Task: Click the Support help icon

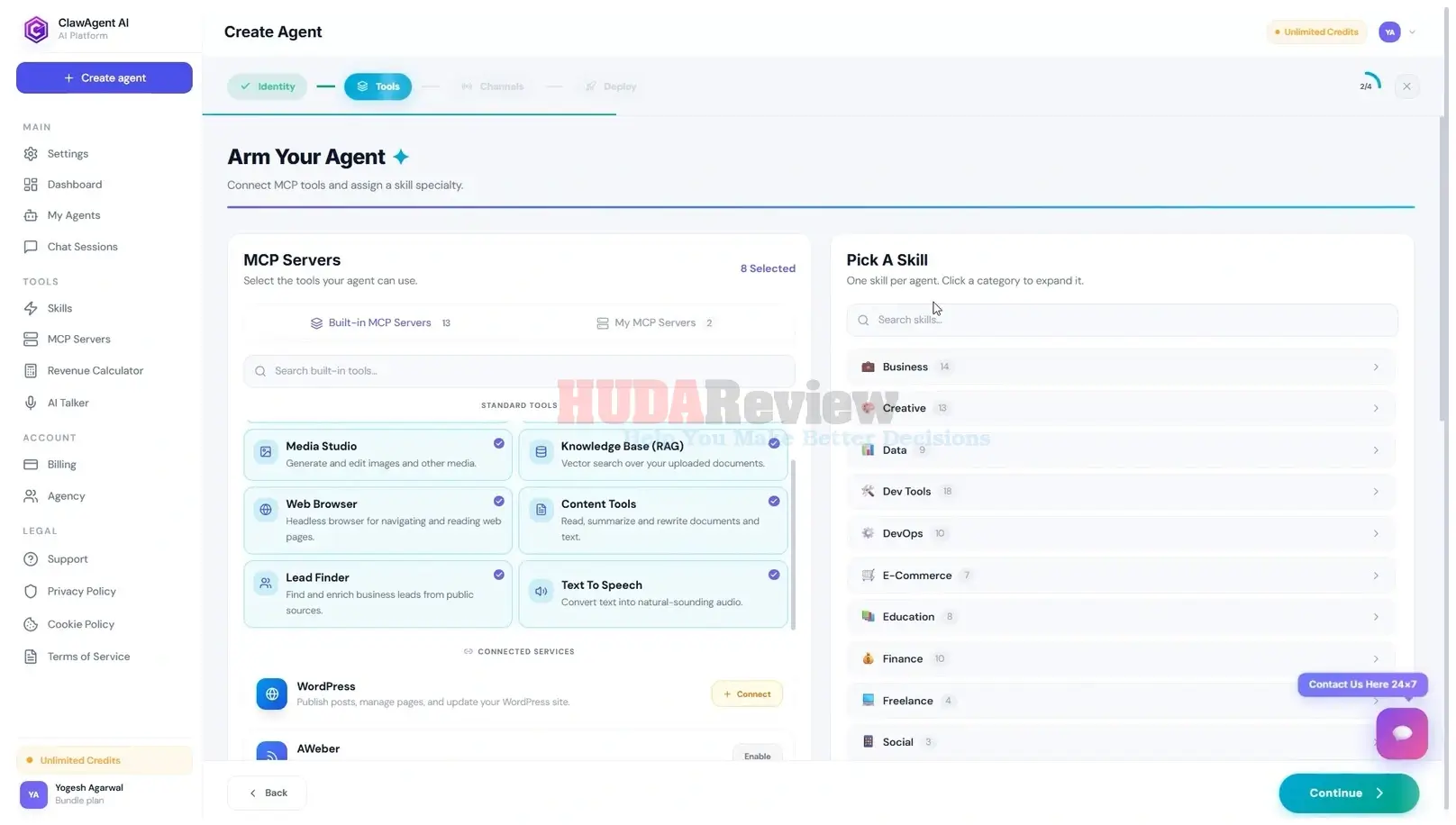Action: (x=31, y=559)
